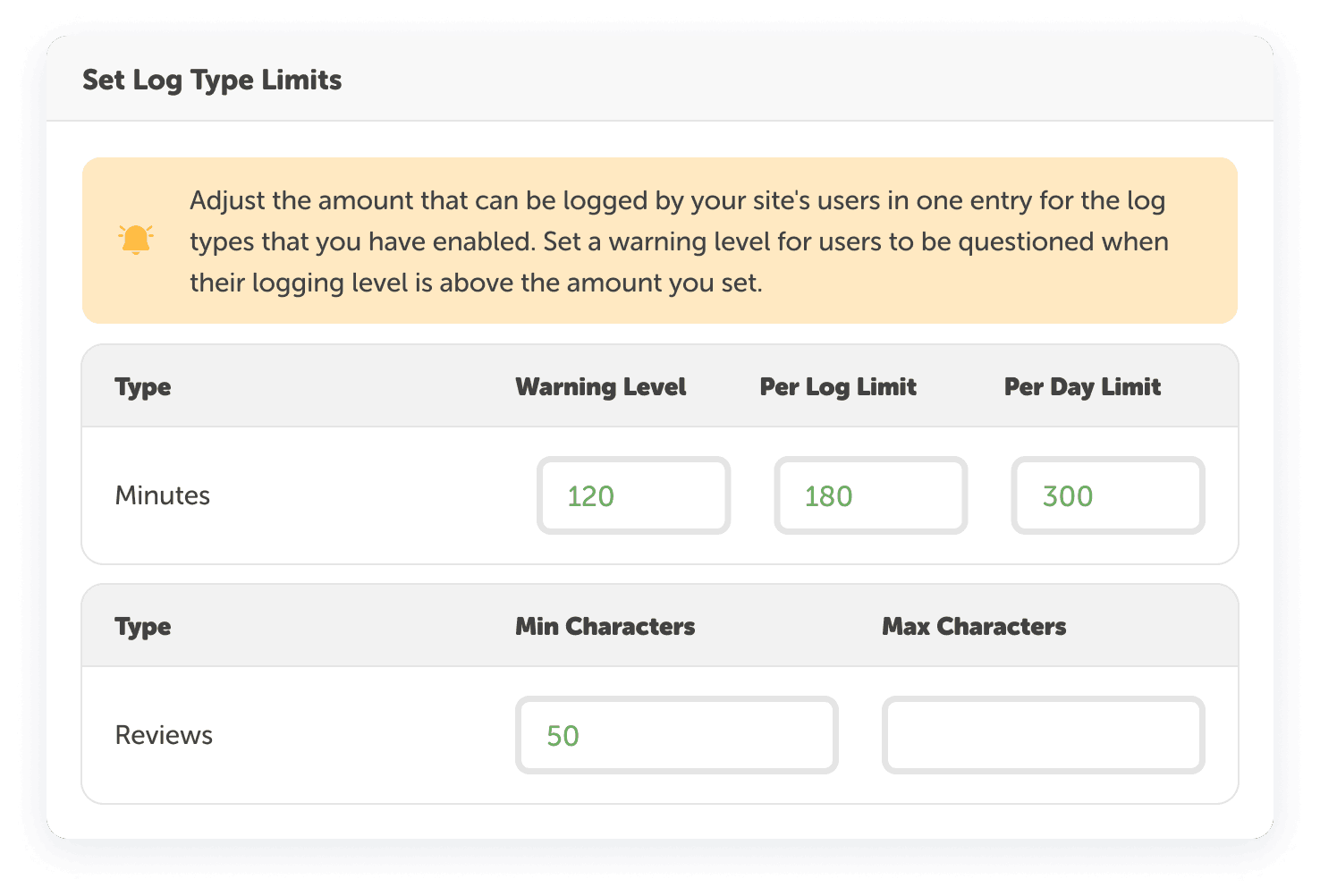Click the value 50 in Min Characters
The width and height of the screenshot is (1320, 896).
coord(562,735)
